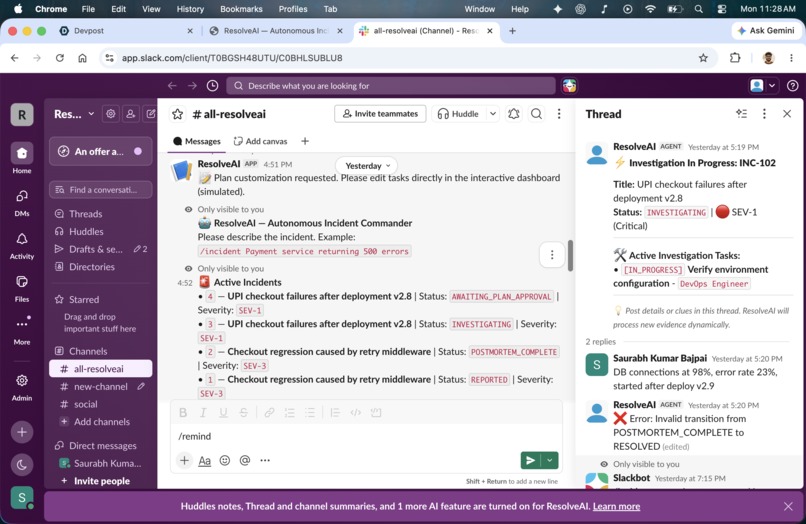The height and width of the screenshot is (524, 806).
Task: Click Ask Gemini in Chrome
Action: pos(766,31)
